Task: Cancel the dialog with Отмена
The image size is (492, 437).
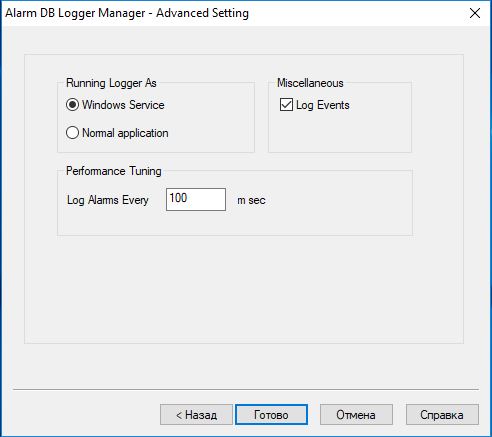Action: 356,415
